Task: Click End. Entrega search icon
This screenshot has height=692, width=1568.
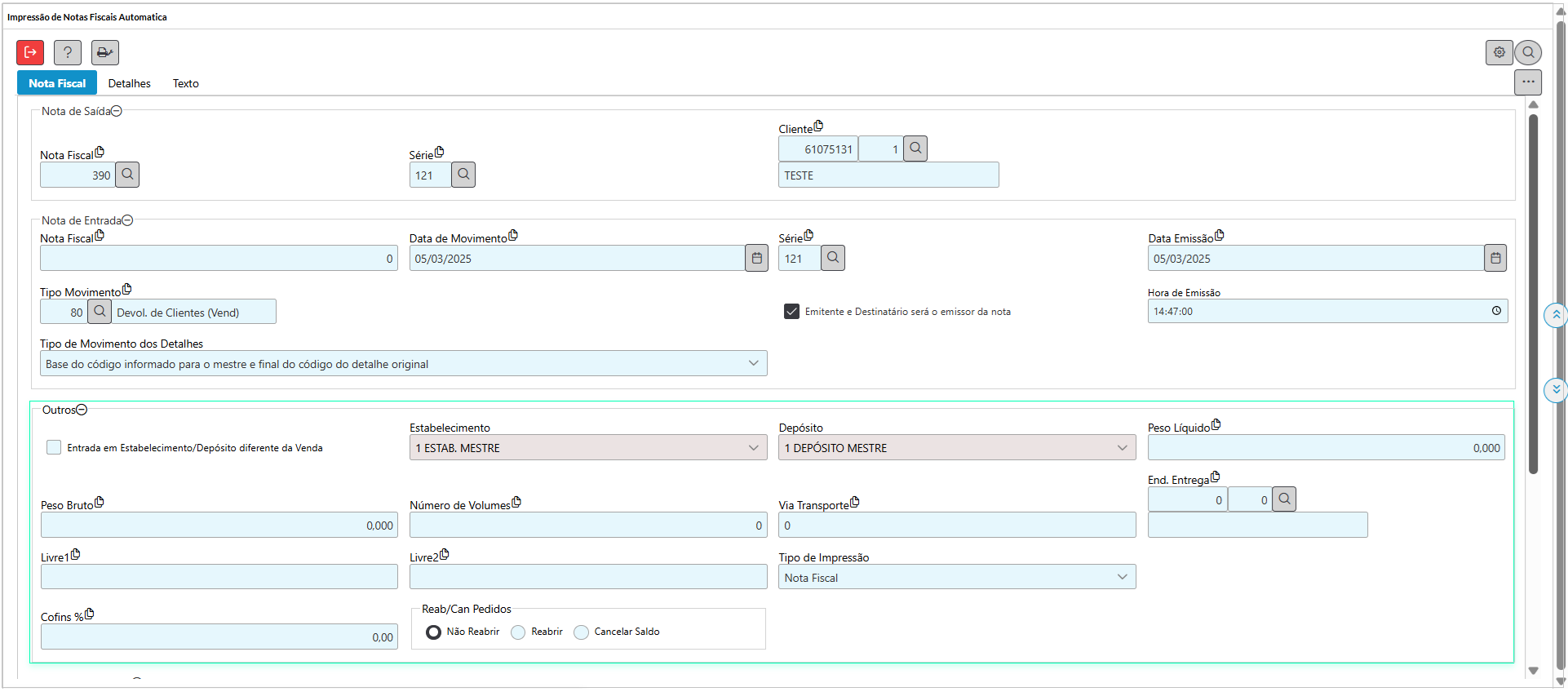Action: click(x=1284, y=499)
